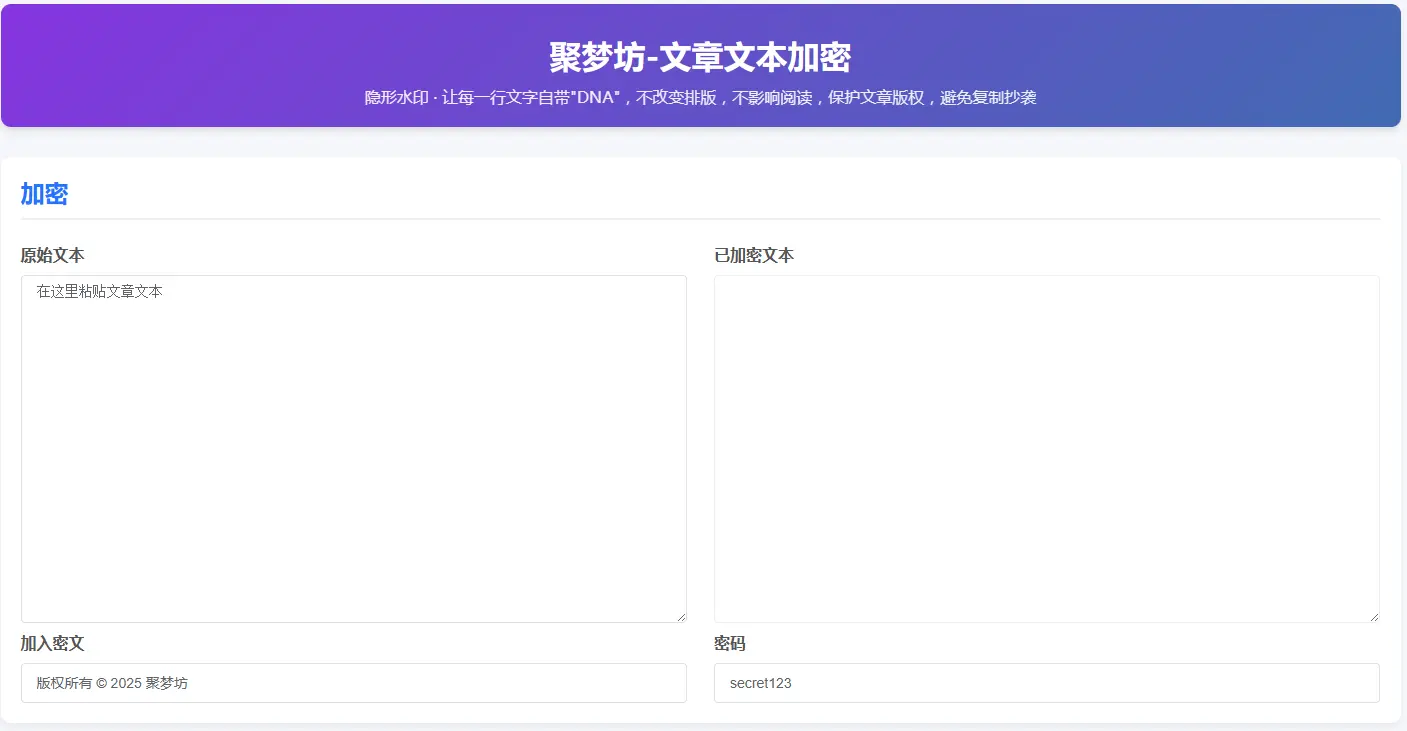Click the 原始文本 label
This screenshot has width=1407, height=731.
point(52,256)
